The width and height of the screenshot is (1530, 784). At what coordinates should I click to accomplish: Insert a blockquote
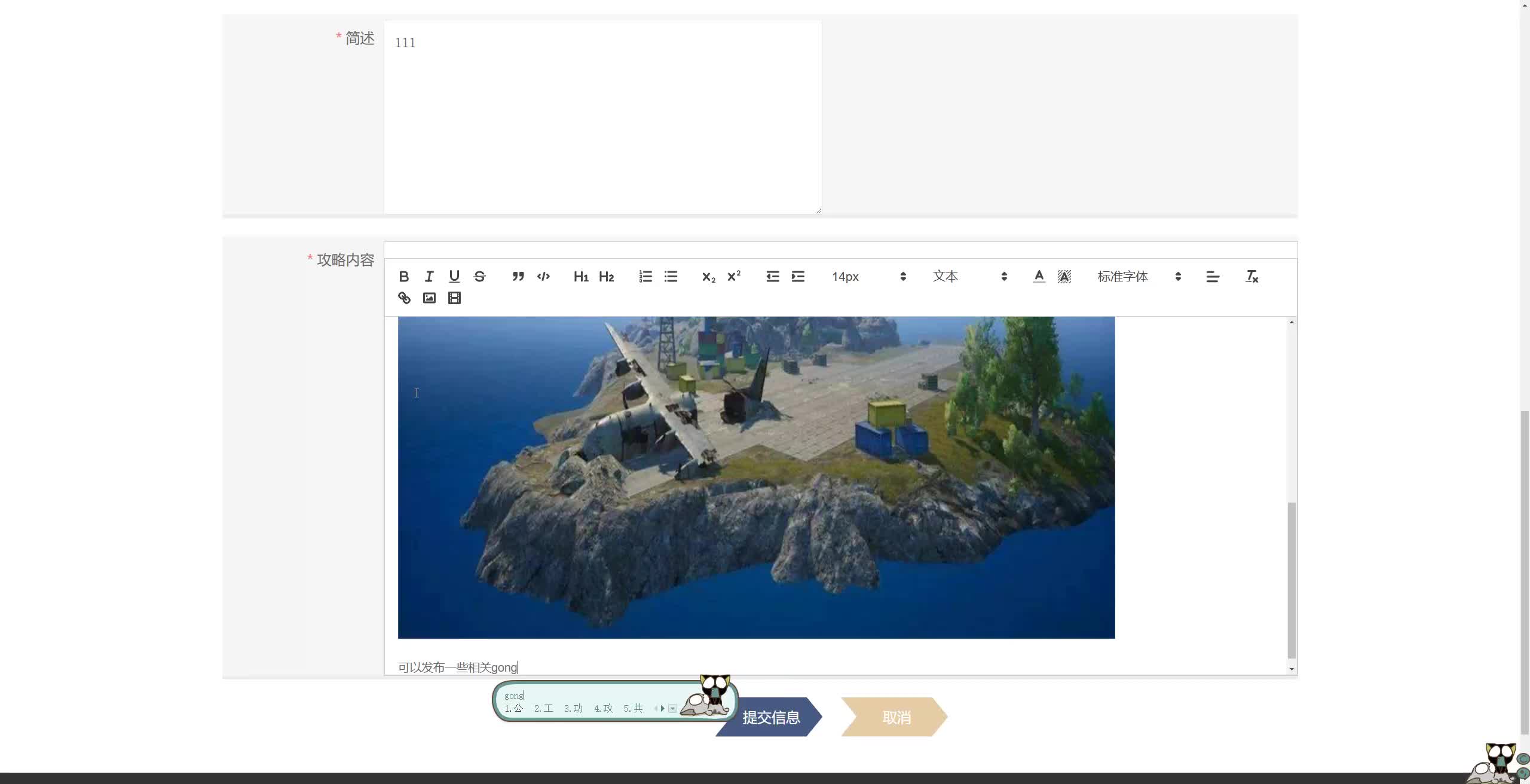click(x=518, y=276)
